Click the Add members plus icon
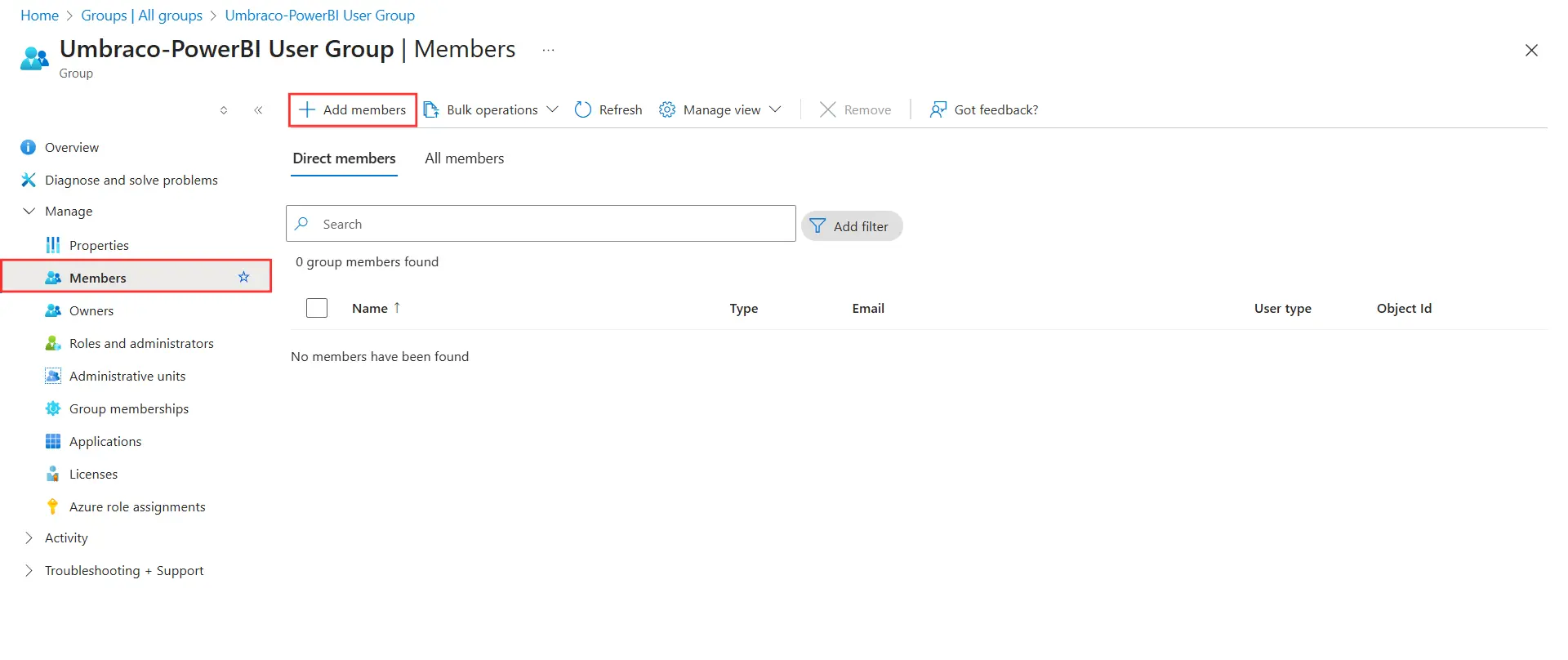Viewport: 1568px width, 660px height. [307, 109]
